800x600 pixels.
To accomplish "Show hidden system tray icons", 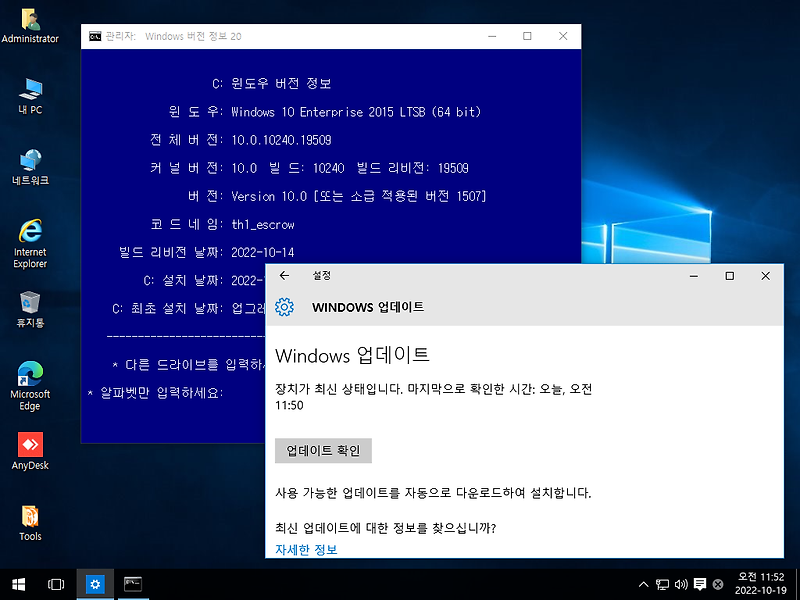I will point(644,584).
